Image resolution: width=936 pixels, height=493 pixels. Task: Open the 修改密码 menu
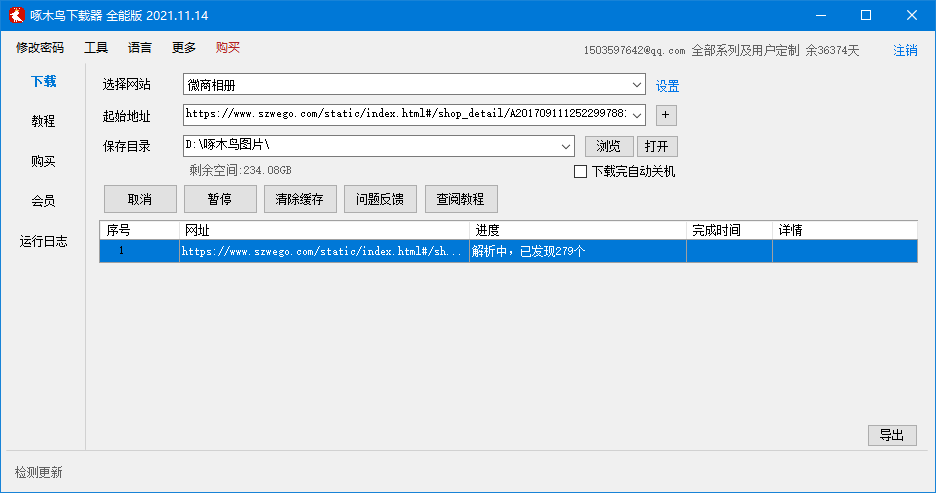(40, 48)
